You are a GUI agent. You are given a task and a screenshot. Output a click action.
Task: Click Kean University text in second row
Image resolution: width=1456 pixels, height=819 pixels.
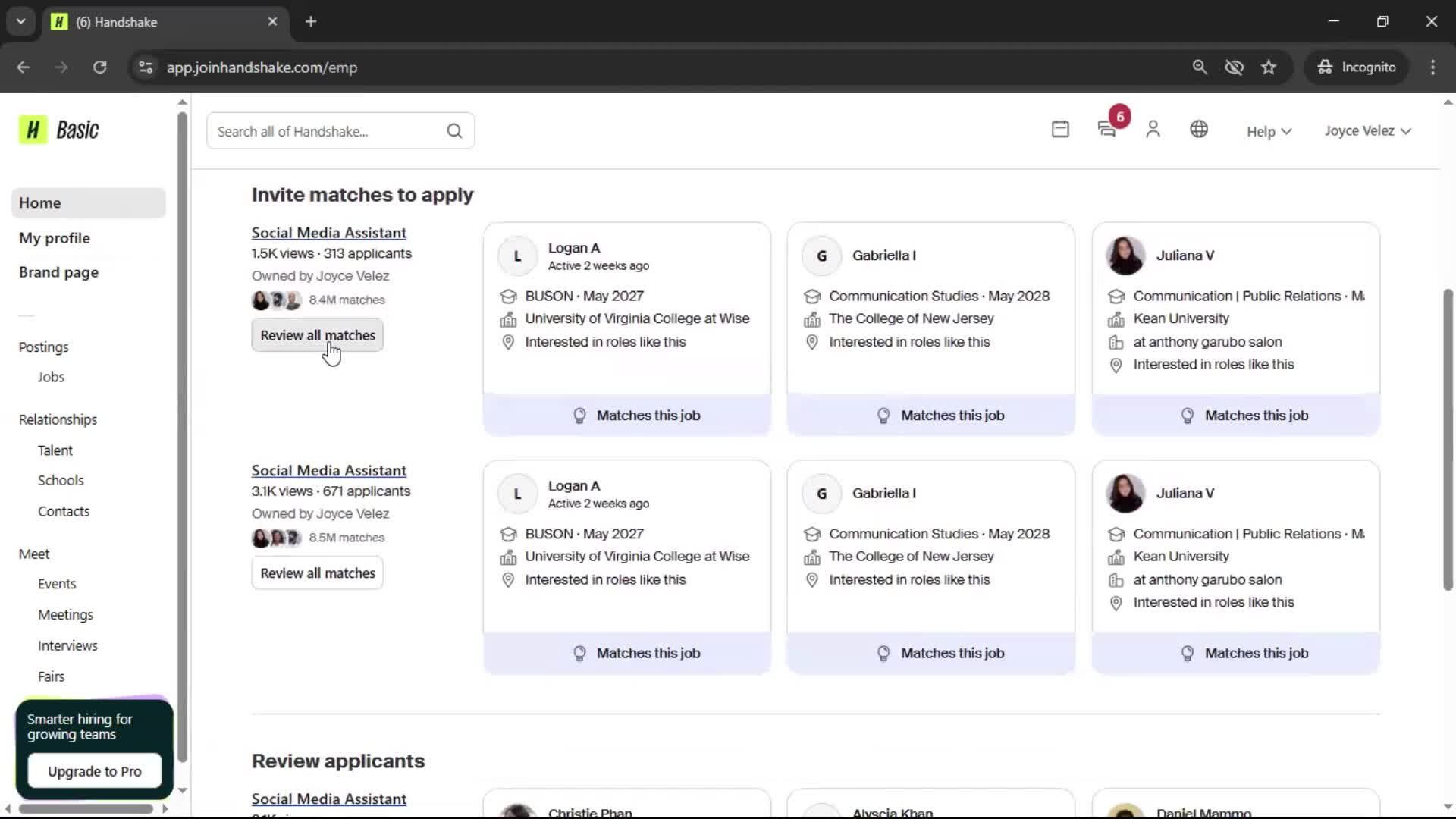pyautogui.click(x=1181, y=557)
